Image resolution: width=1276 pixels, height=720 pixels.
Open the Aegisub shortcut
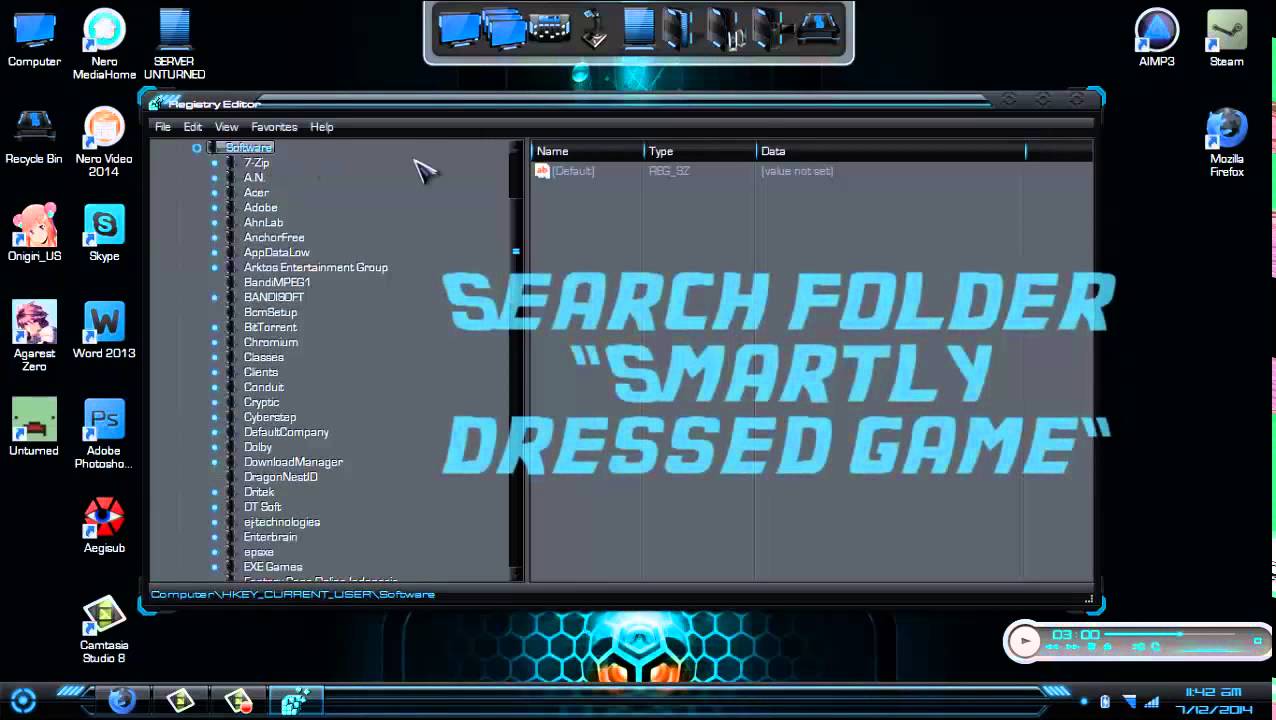(x=104, y=525)
